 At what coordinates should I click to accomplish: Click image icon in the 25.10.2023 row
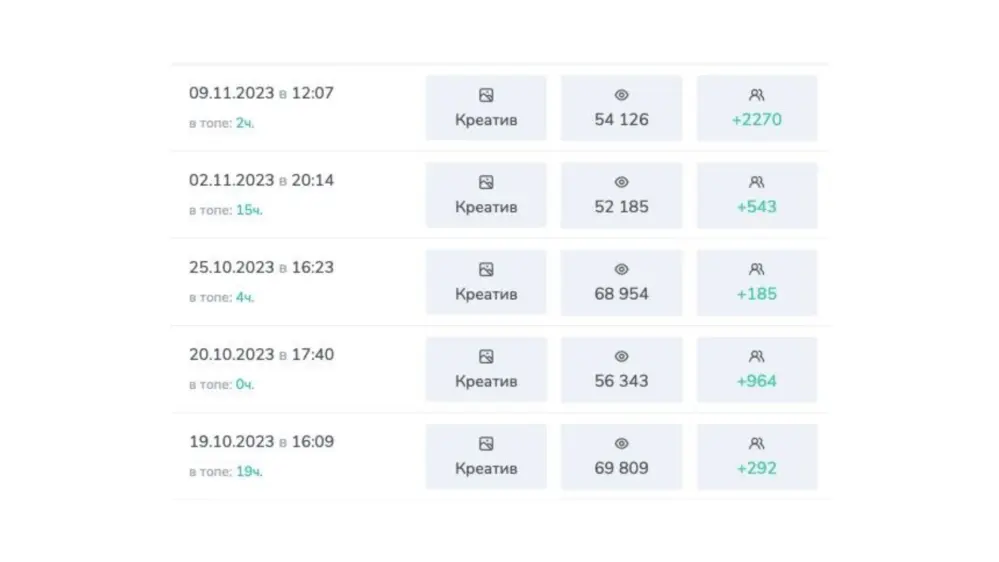point(486,270)
